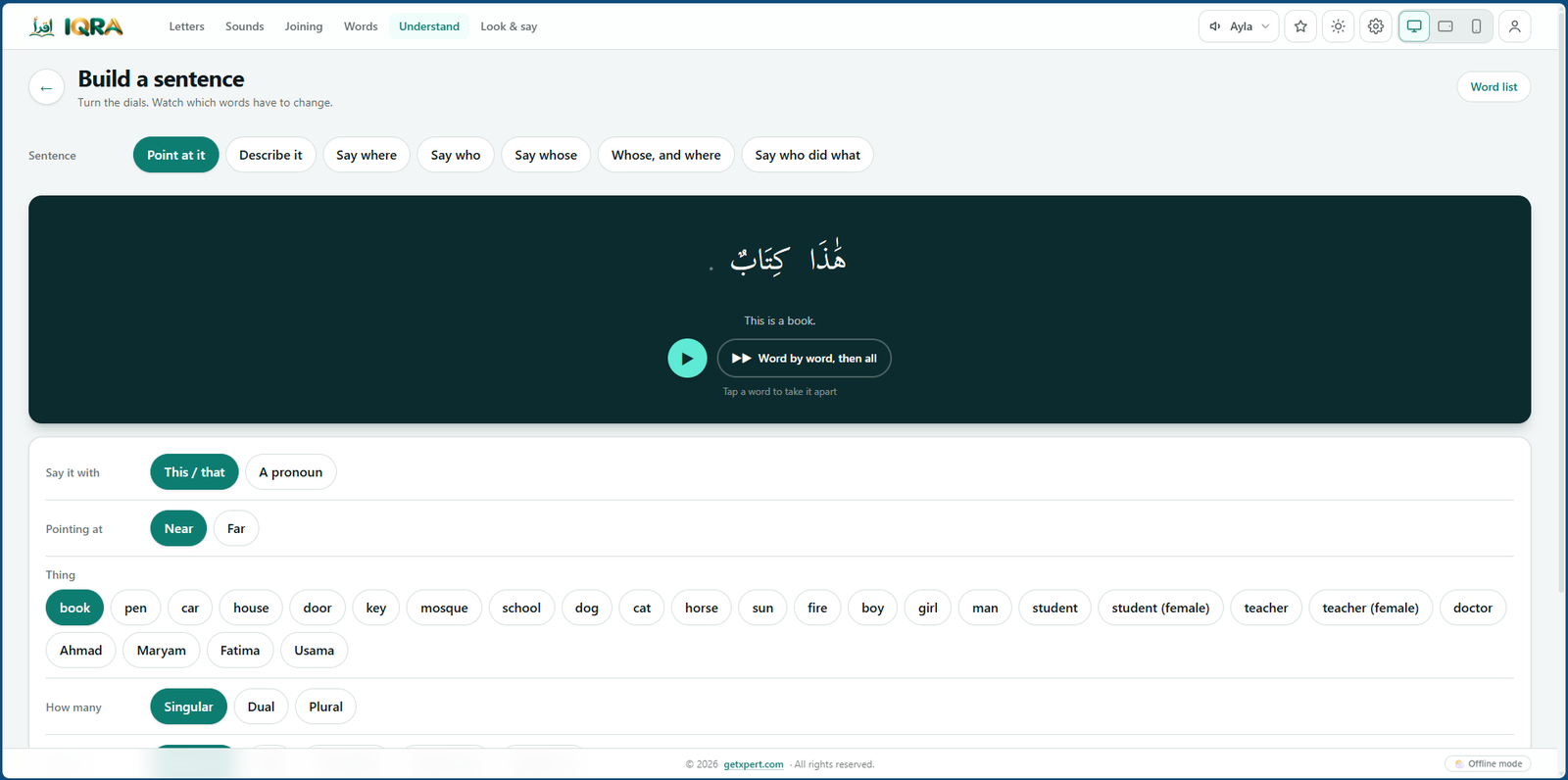Go back with the arrow button

pyautogui.click(x=46, y=87)
